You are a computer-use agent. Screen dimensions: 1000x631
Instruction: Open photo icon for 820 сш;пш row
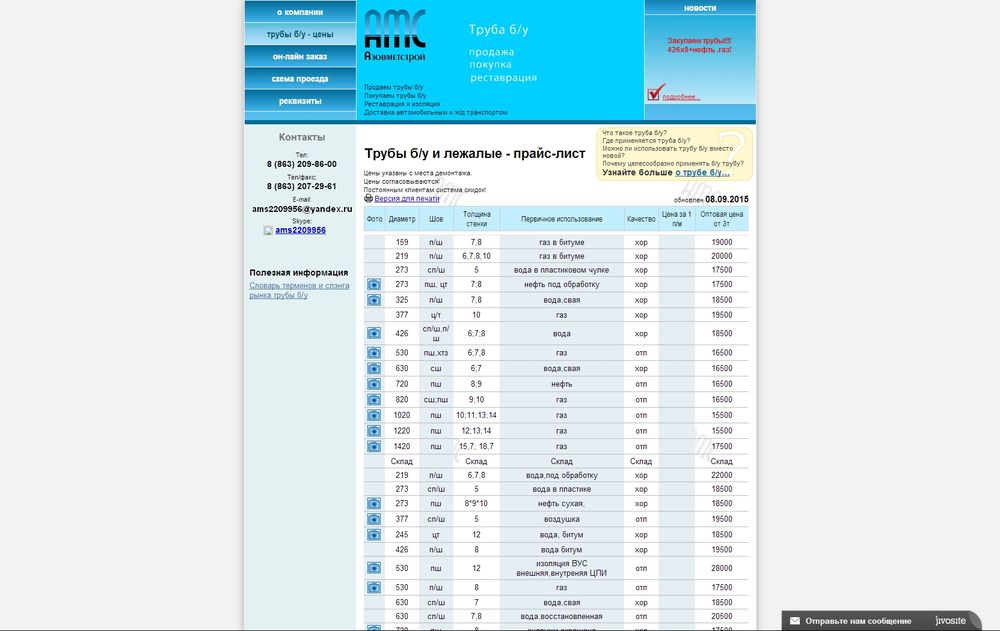[374, 400]
